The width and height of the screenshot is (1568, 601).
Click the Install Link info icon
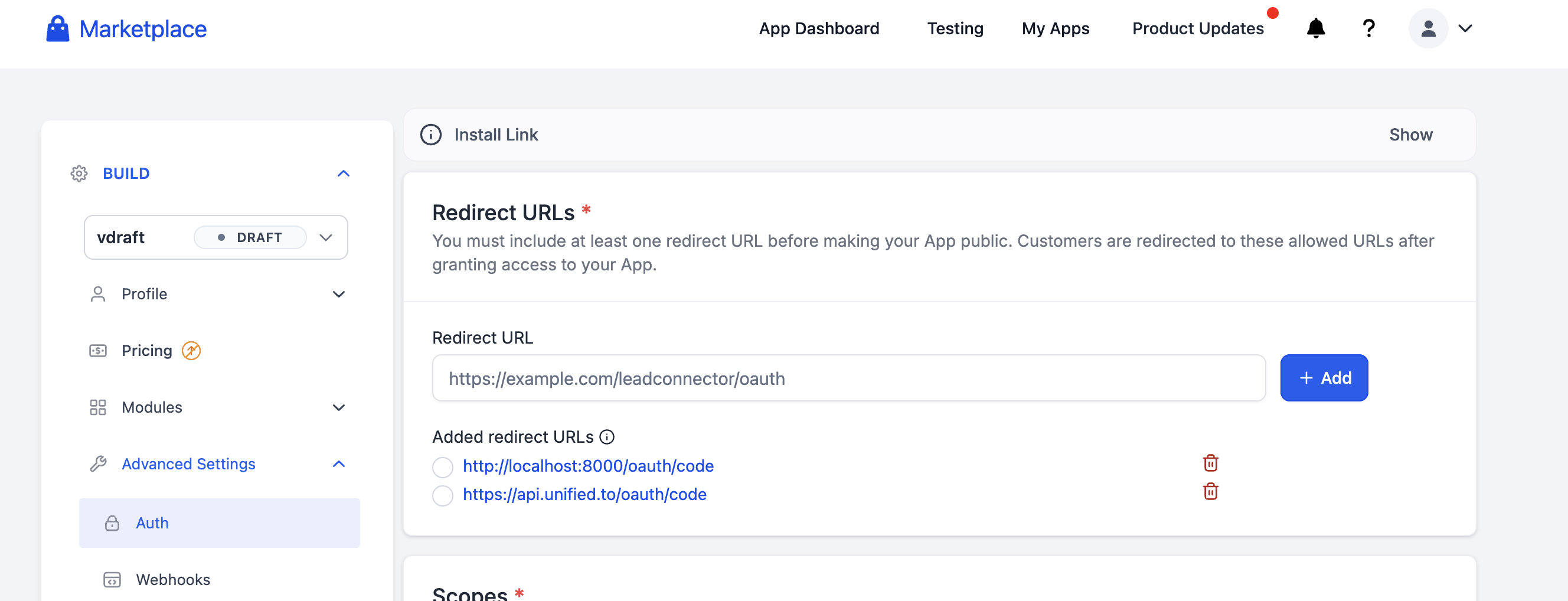click(x=431, y=135)
